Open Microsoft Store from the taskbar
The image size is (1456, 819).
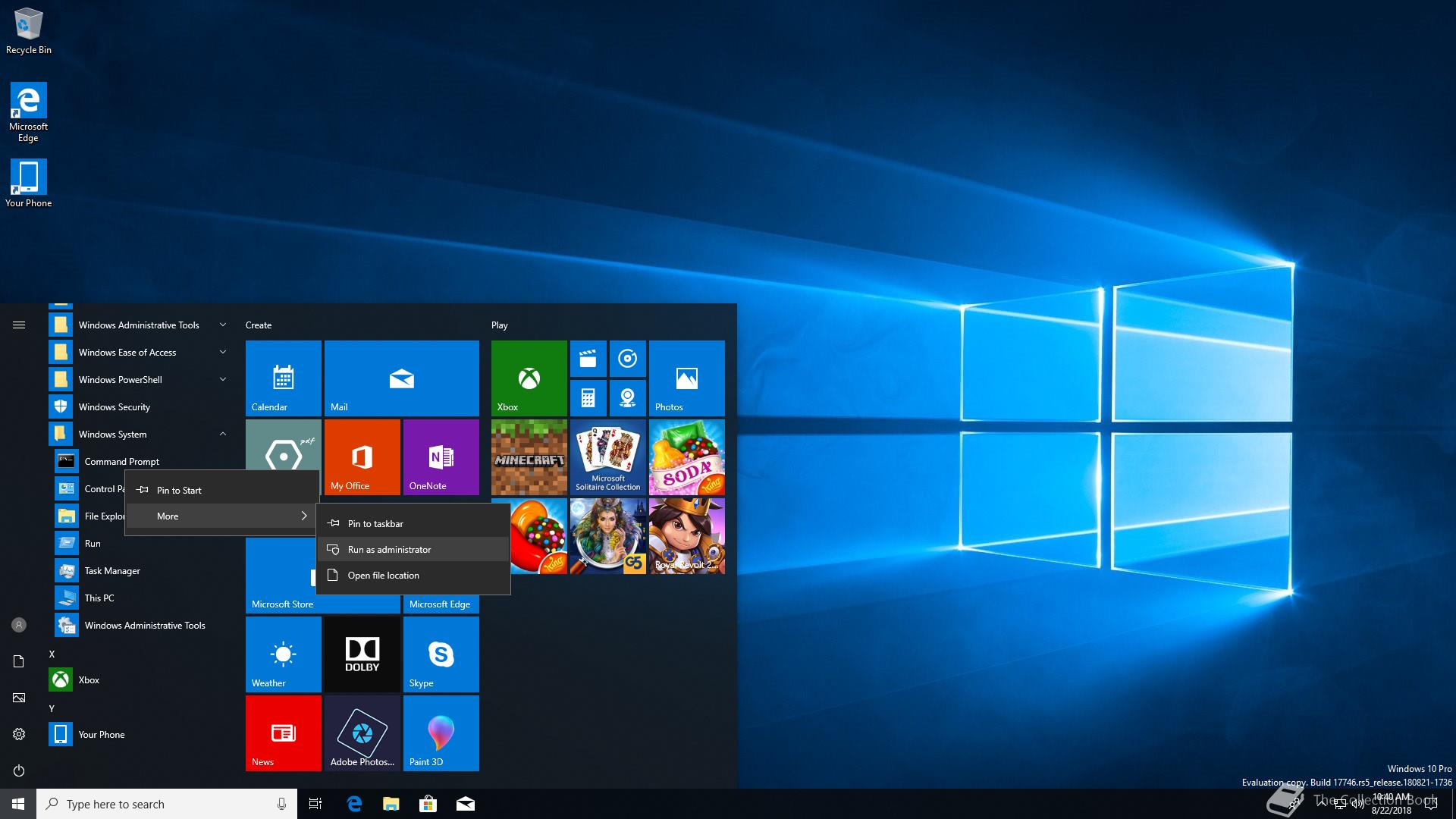428,804
